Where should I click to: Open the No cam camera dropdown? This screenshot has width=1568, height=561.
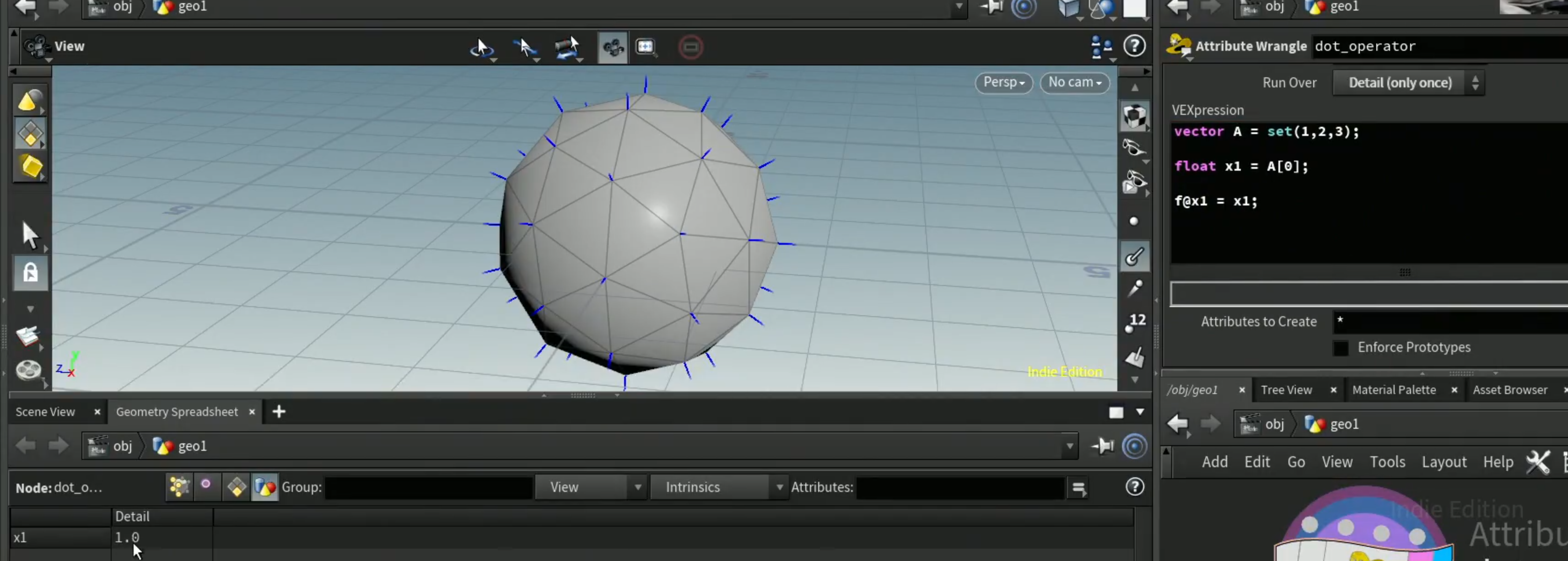[x=1074, y=82]
